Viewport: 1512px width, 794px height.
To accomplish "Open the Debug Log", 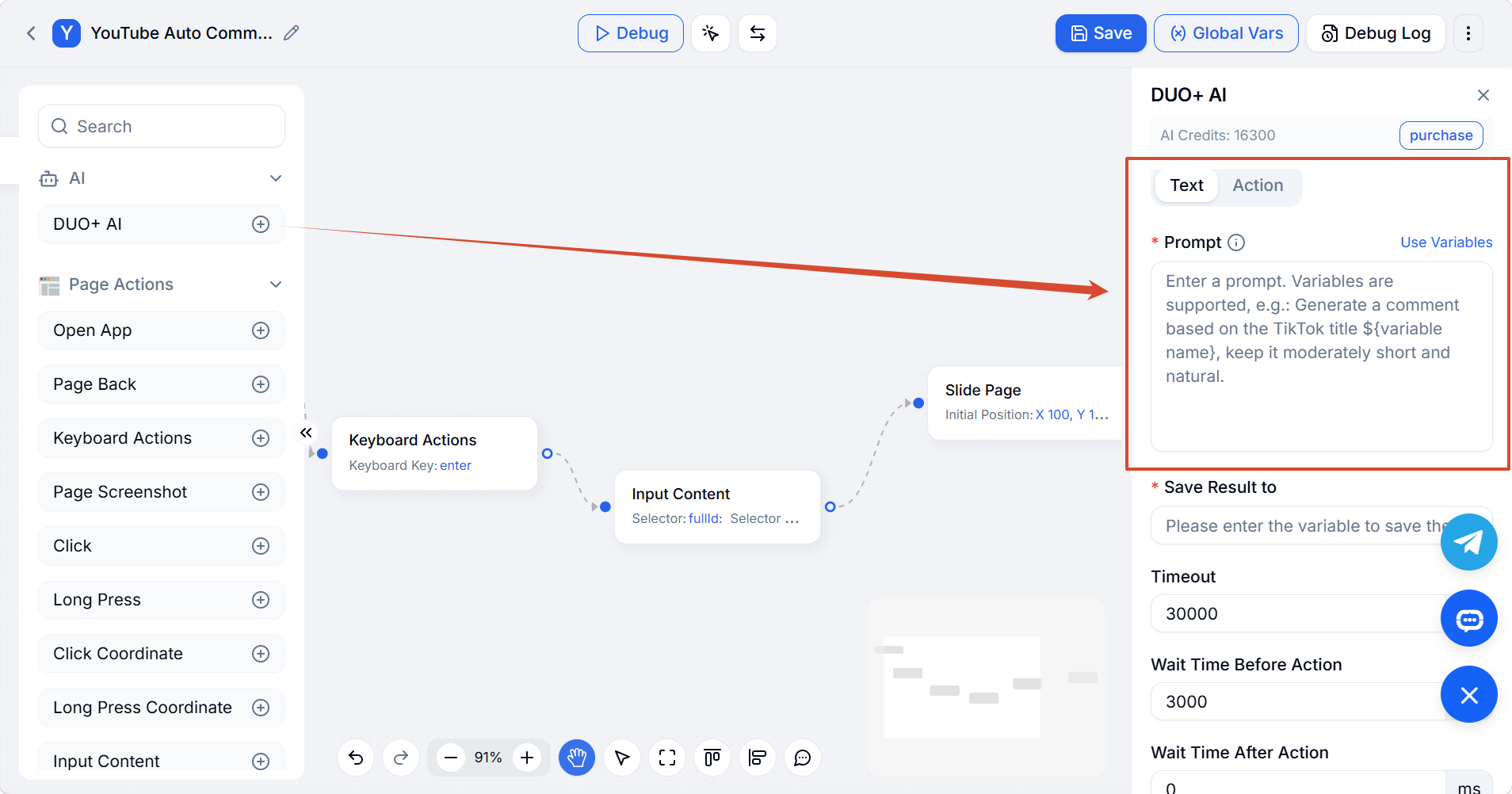I will 1376,33.
